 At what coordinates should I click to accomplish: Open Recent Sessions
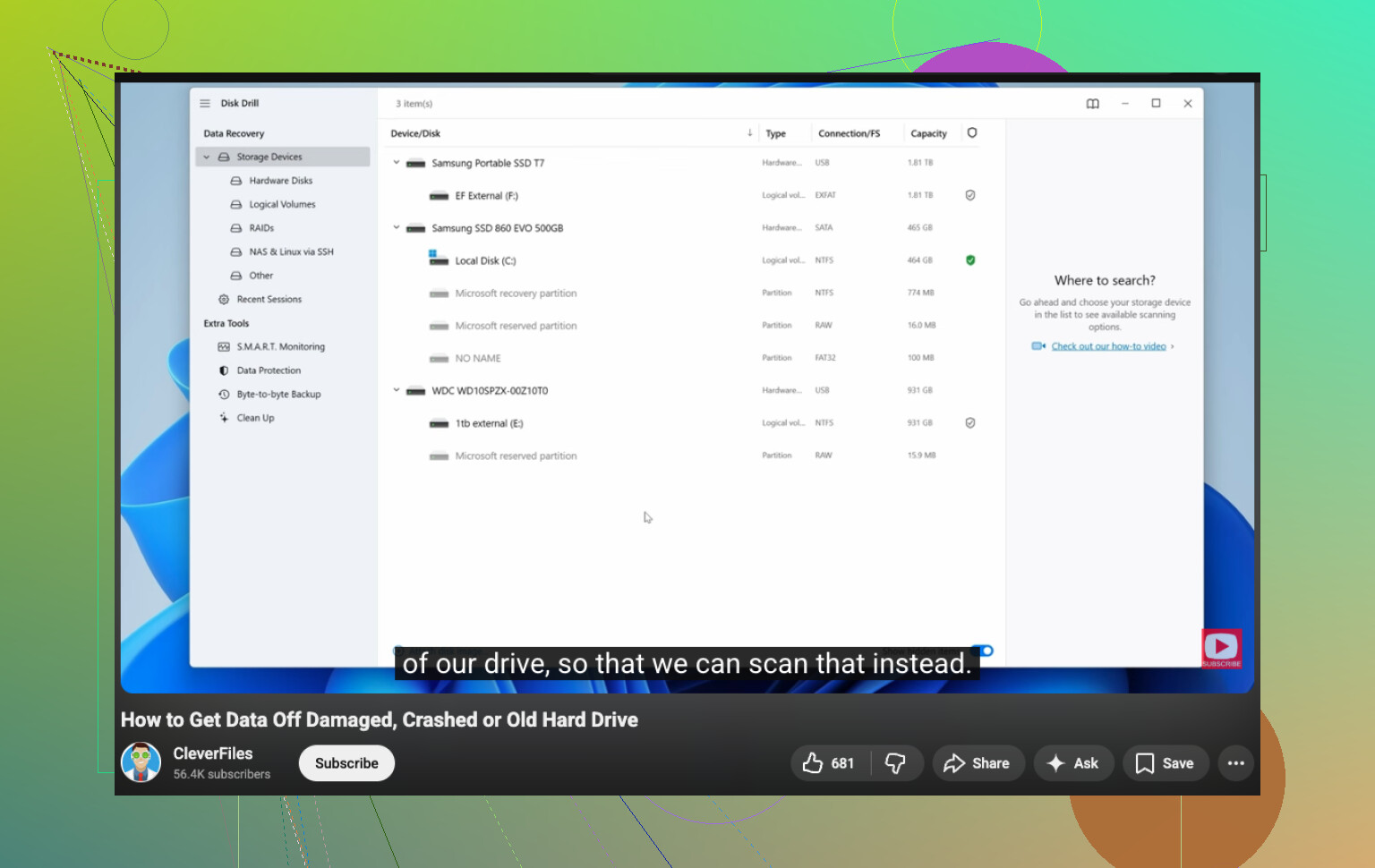coord(269,300)
